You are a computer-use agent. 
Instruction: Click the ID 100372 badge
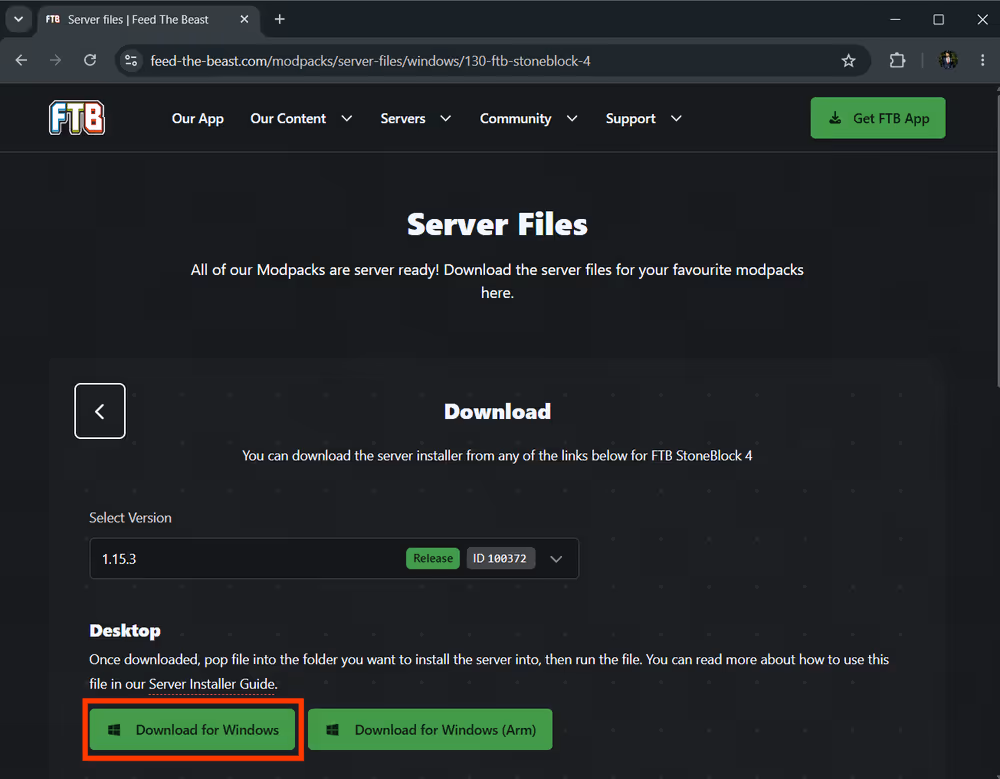501,558
